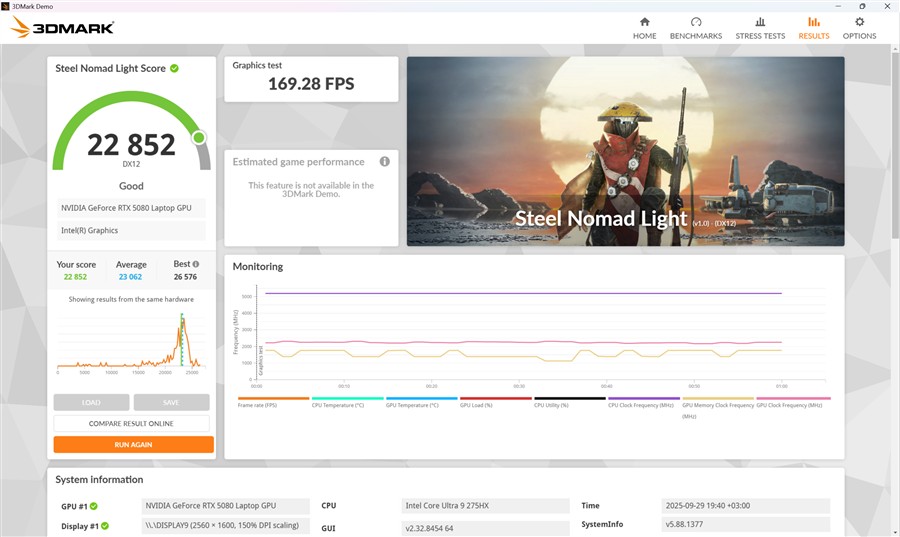The width and height of the screenshot is (900, 537).
Task: Click the Home house icon
Action: 644,22
